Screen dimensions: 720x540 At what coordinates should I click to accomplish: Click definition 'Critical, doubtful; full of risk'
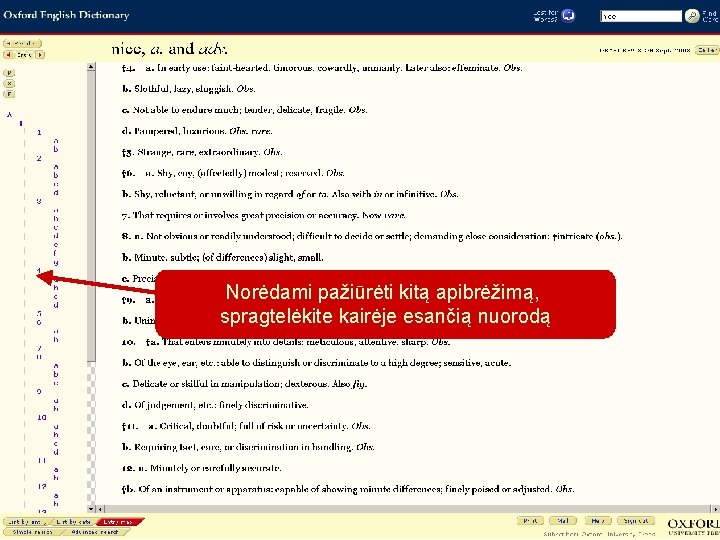click(x=247, y=426)
